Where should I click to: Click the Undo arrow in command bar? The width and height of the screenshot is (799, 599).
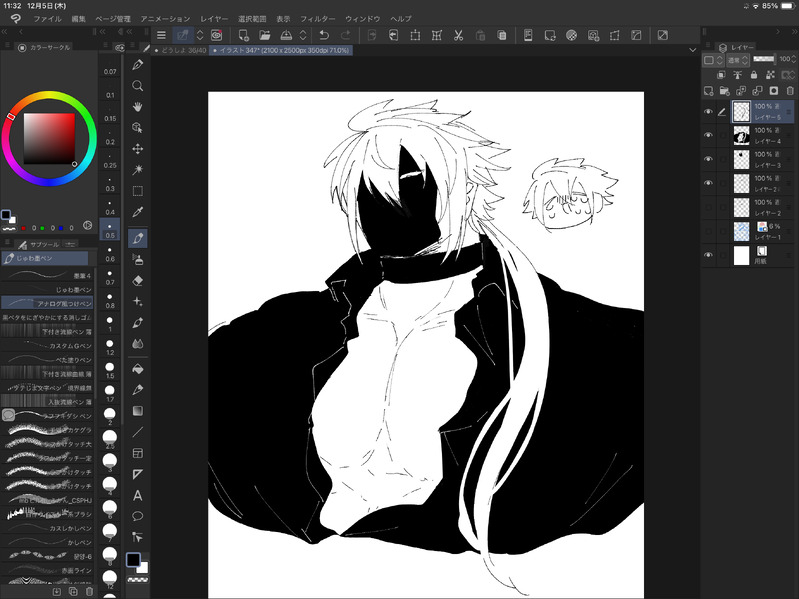coord(324,35)
